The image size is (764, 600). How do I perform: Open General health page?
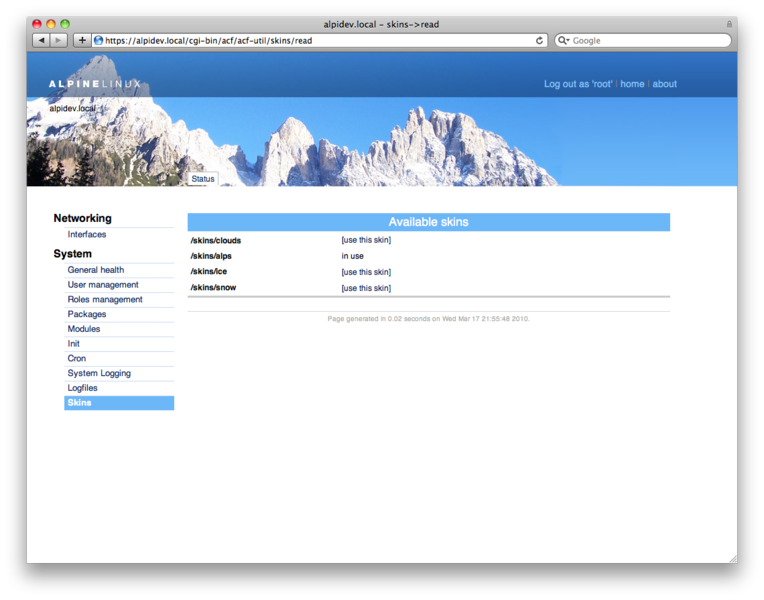(x=96, y=270)
